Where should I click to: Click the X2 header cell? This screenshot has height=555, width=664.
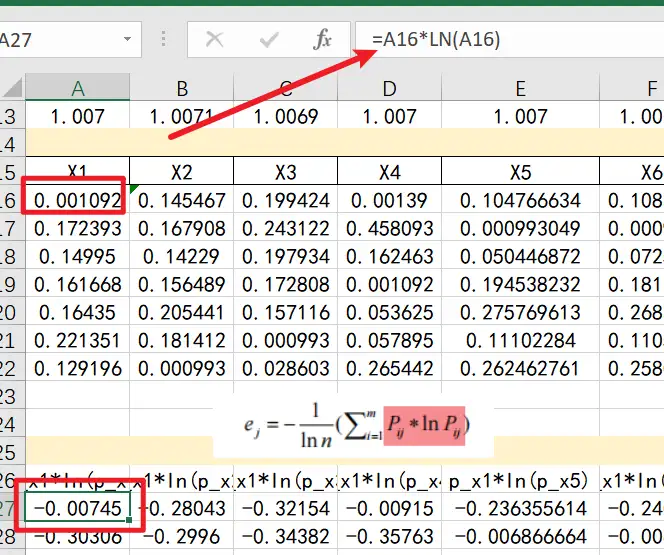(x=182, y=172)
